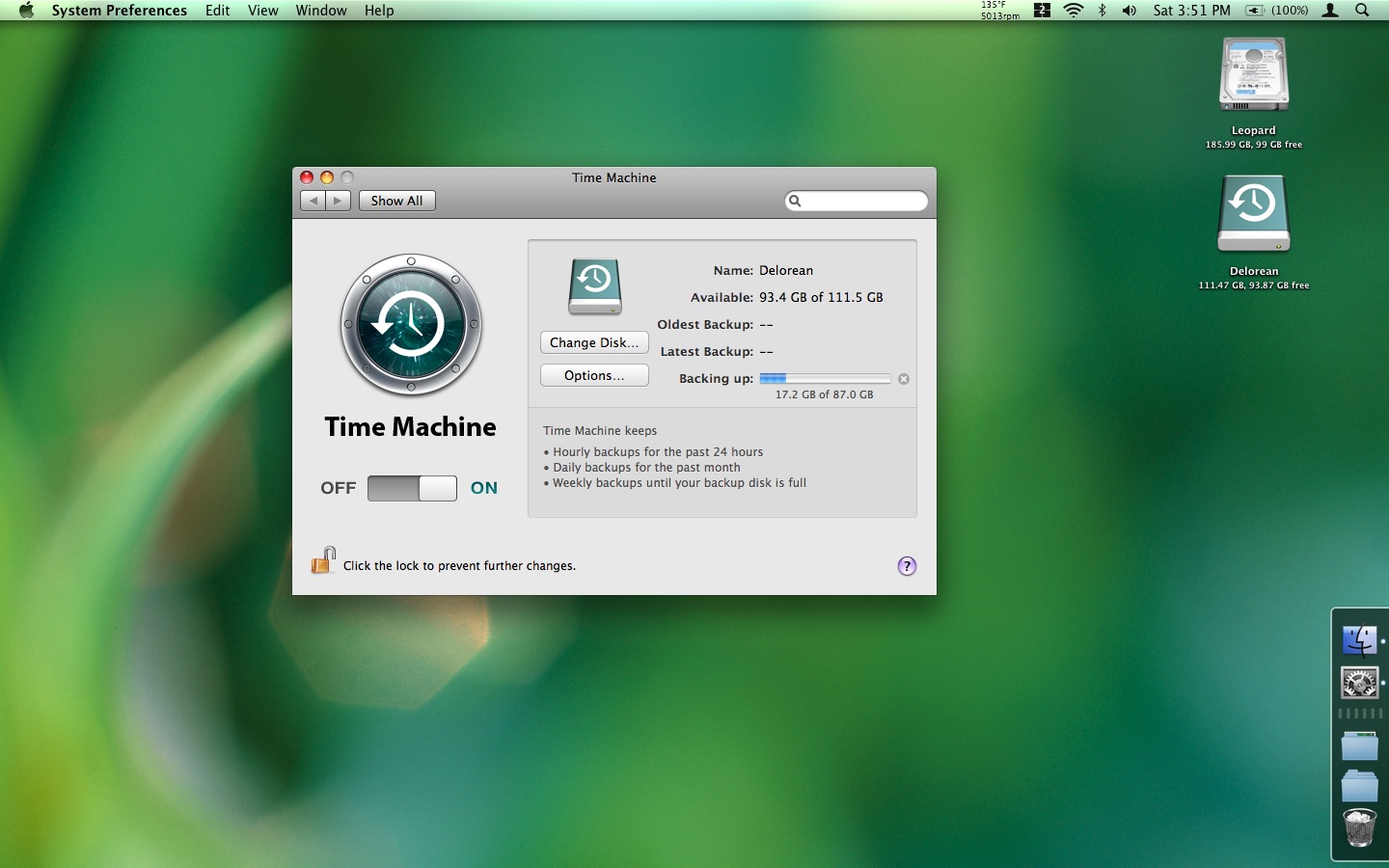Open System Preferences in the Dock
Viewport: 1389px width, 868px height.
(x=1359, y=683)
